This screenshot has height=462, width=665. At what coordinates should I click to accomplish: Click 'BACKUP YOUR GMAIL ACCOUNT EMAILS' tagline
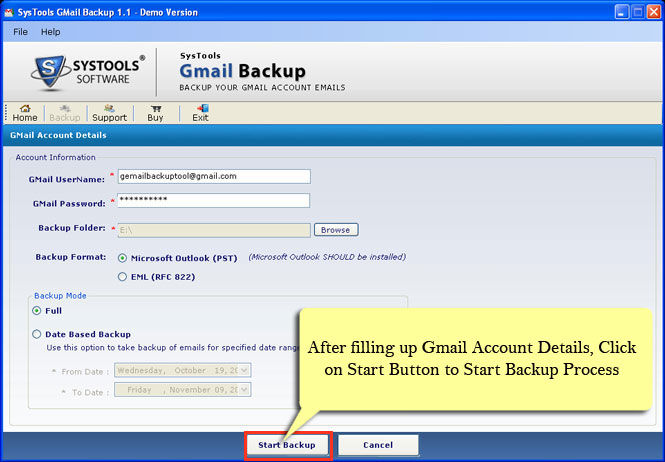pos(263,88)
